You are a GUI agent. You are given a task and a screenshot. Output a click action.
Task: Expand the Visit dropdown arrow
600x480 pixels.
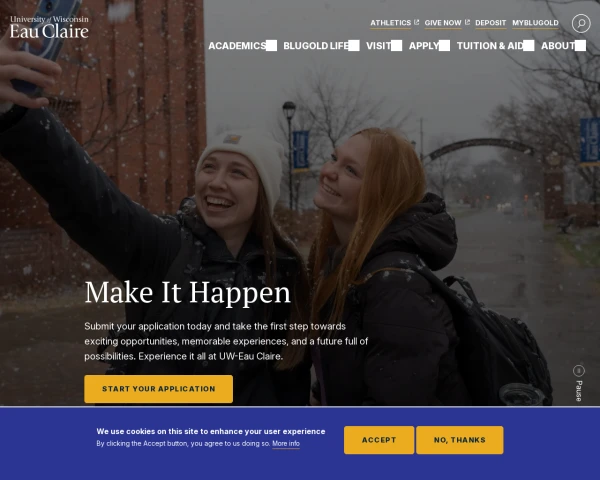(x=396, y=46)
